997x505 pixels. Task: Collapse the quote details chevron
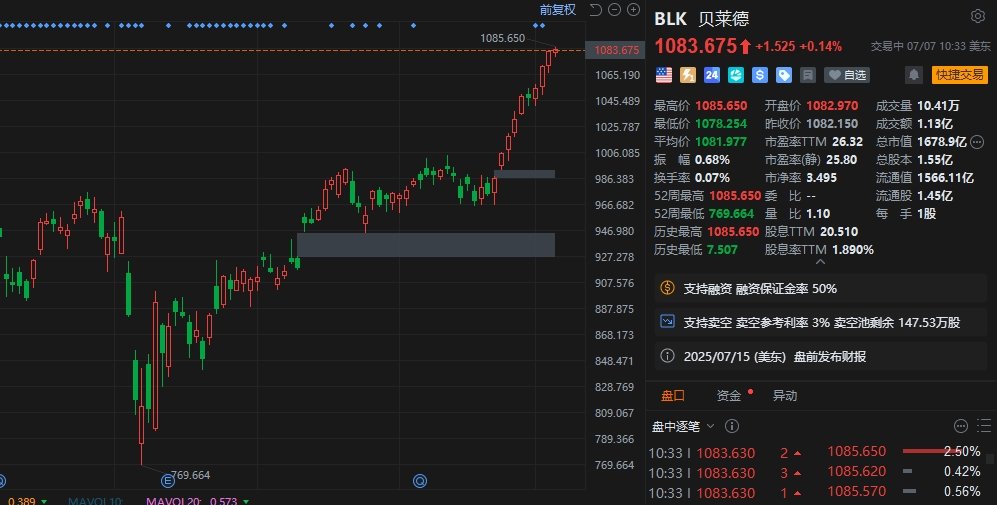pos(820,261)
